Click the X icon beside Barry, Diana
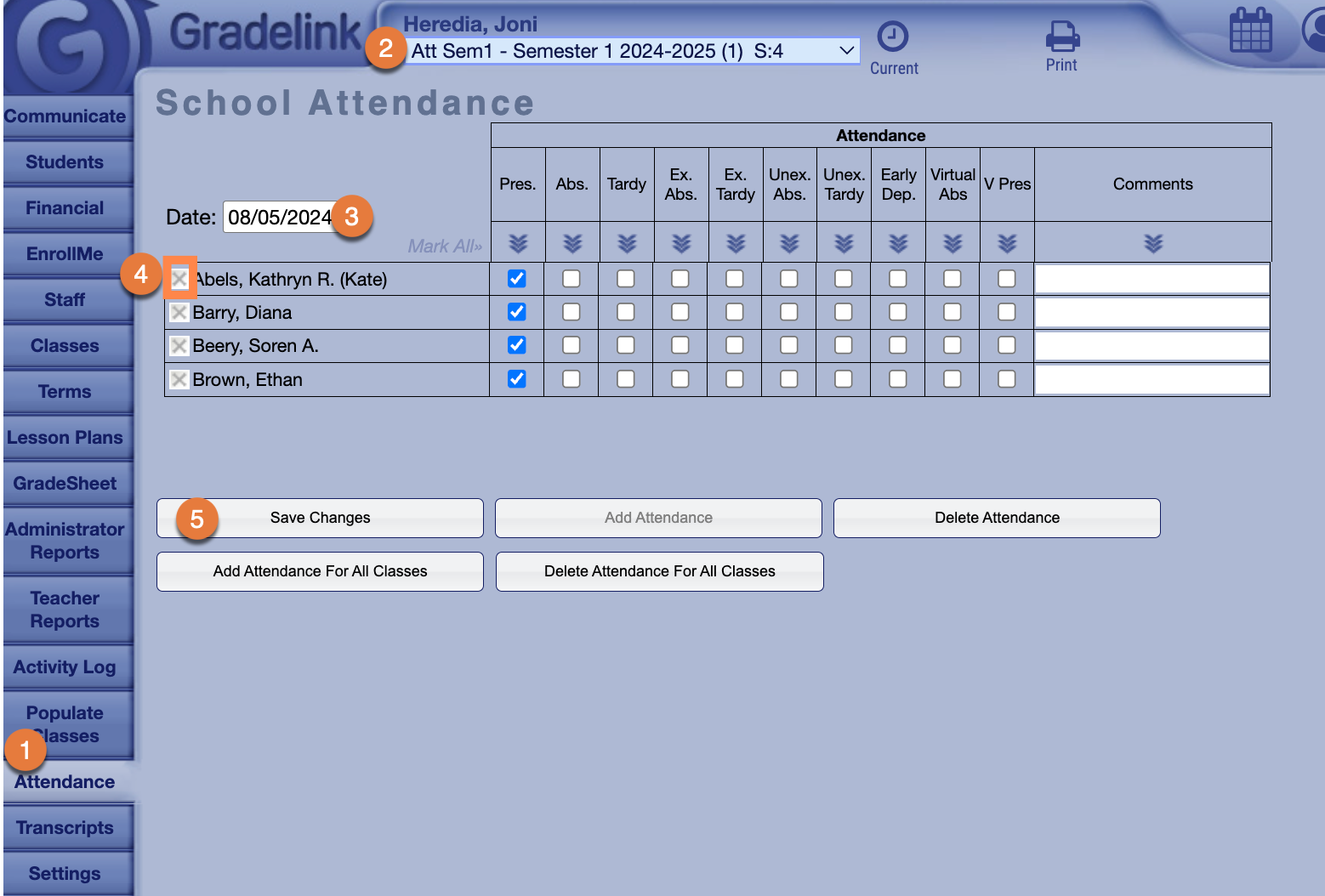The image size is (1325, 896). (x=179, y=313)
